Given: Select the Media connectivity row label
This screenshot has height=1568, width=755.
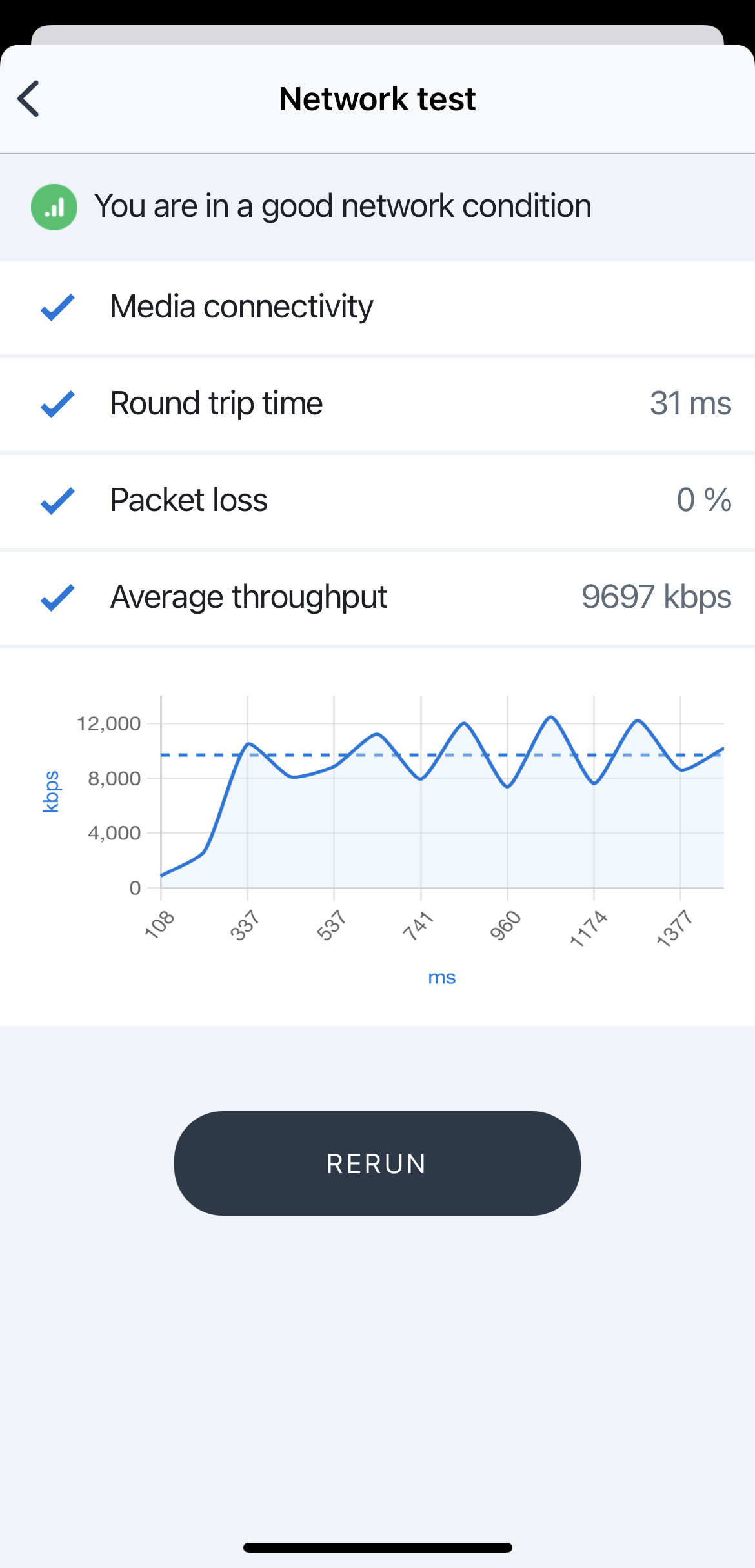Looking at the screenshot, I should pos(241,307).
